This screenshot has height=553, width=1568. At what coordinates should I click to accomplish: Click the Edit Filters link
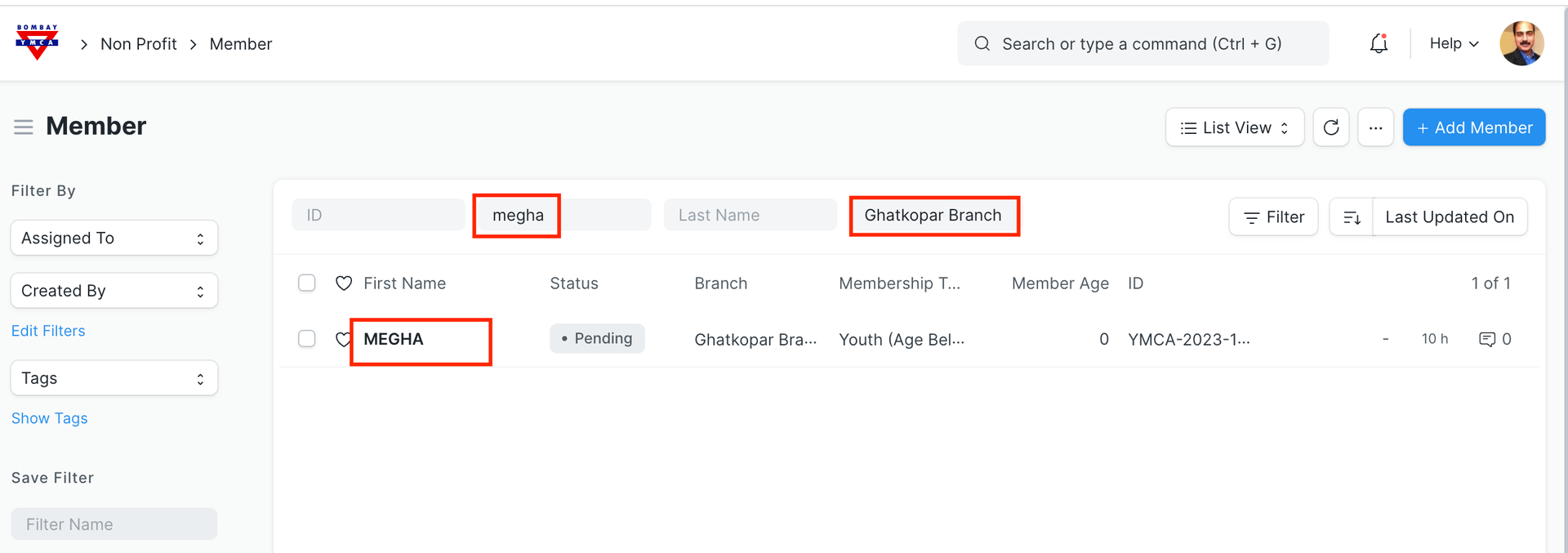coord(48,331)
